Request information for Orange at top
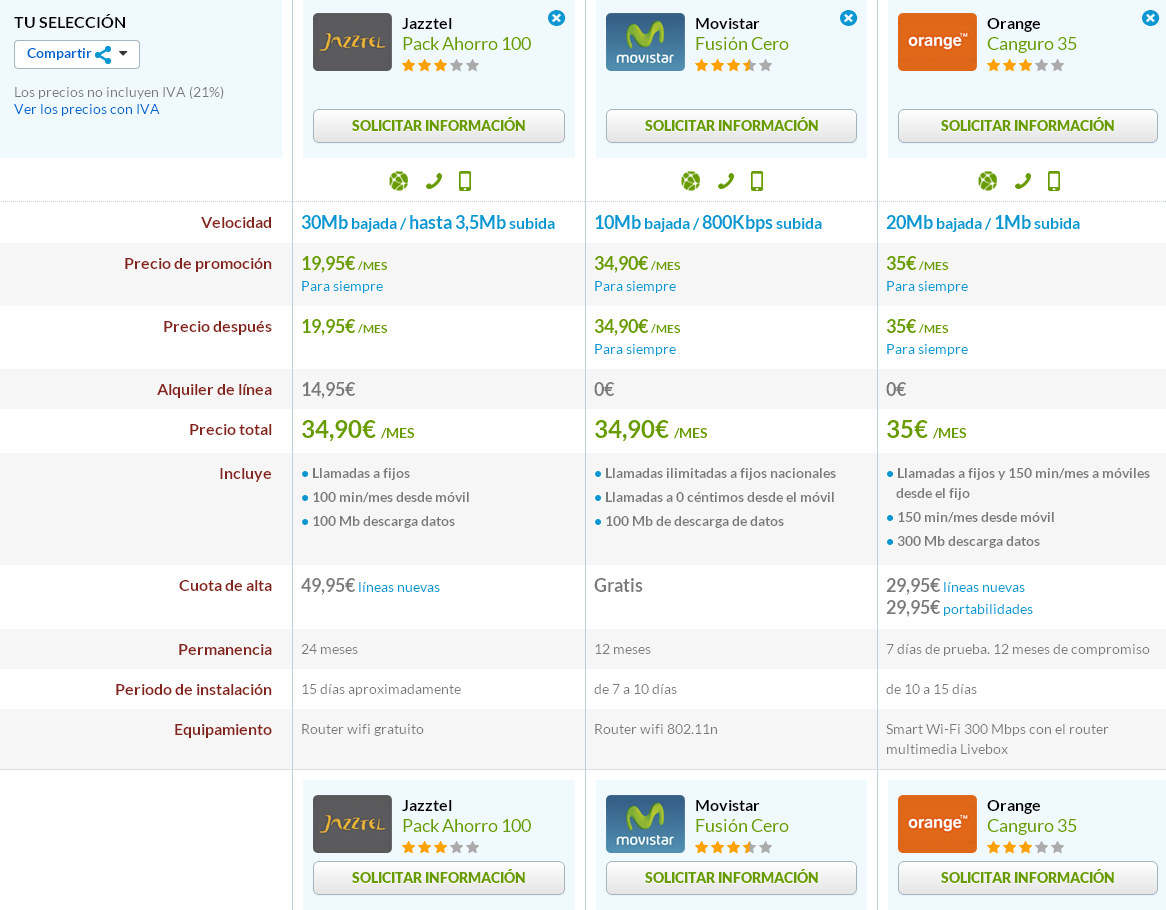The image size is (1166, 910). point(1028,126)
